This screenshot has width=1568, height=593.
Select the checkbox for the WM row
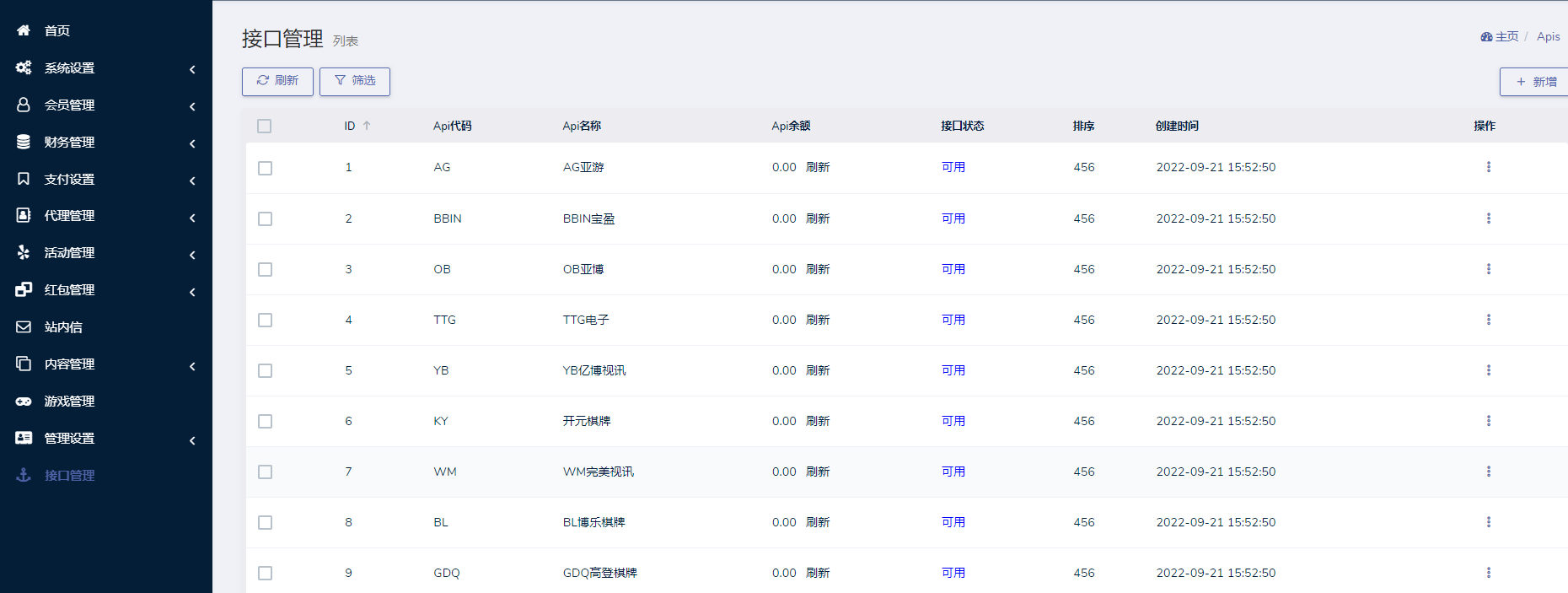[x=265, y=472]
